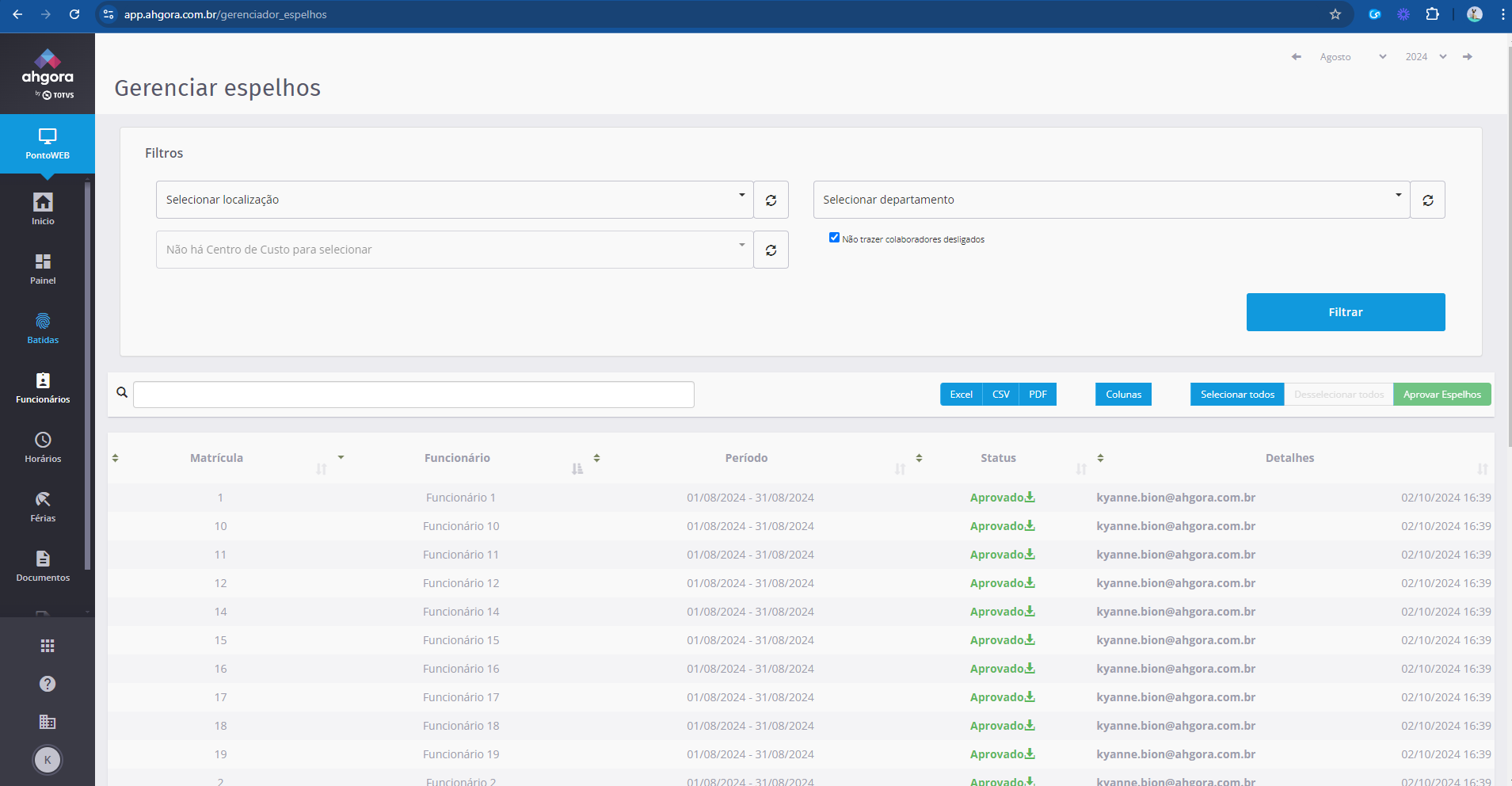
Task: Sort the table by Período column header
Action: [x=746, y=458]
